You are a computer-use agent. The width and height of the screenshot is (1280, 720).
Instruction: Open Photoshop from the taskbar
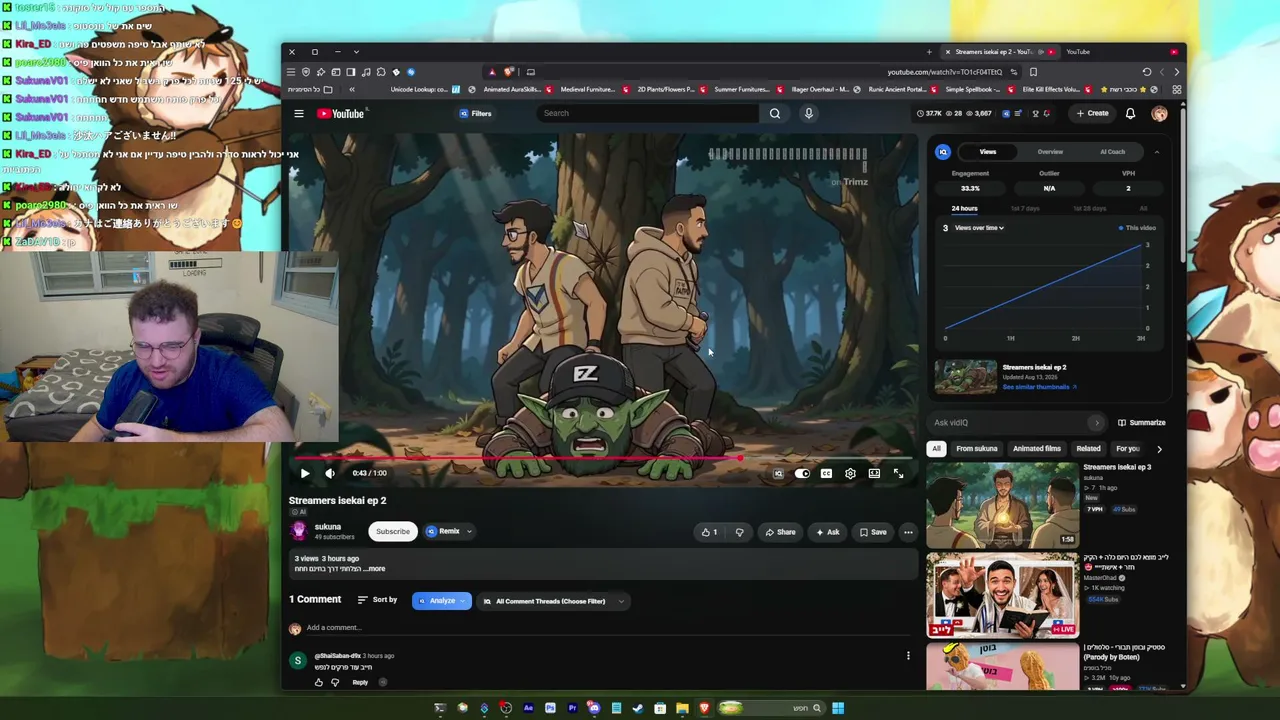pyautogui.click(x=550, y=708)
